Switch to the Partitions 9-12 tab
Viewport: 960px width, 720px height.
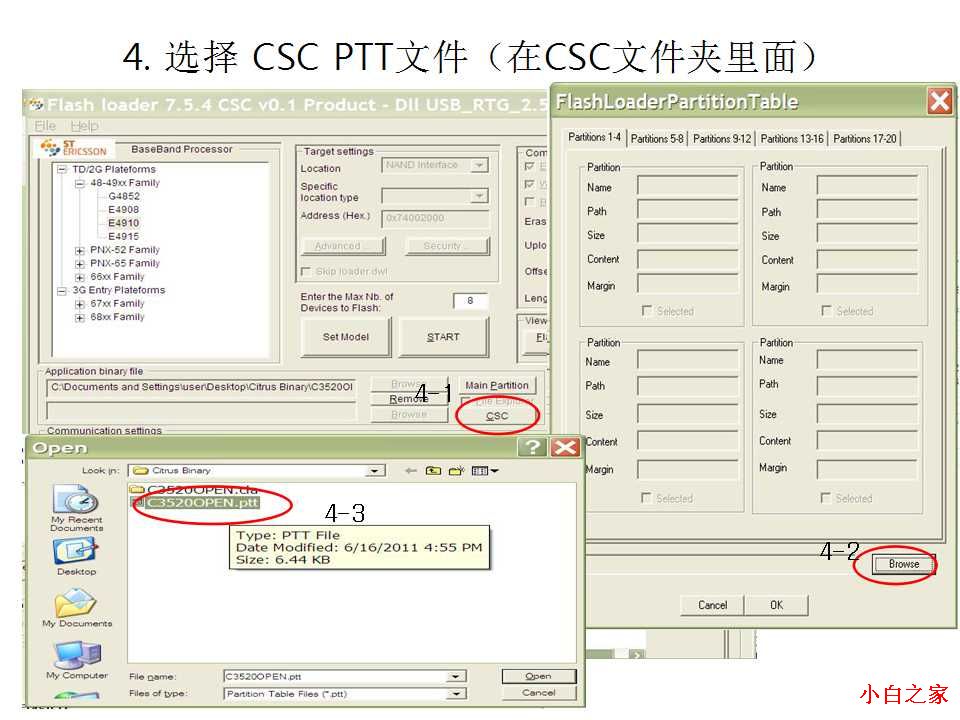(722, 139)
